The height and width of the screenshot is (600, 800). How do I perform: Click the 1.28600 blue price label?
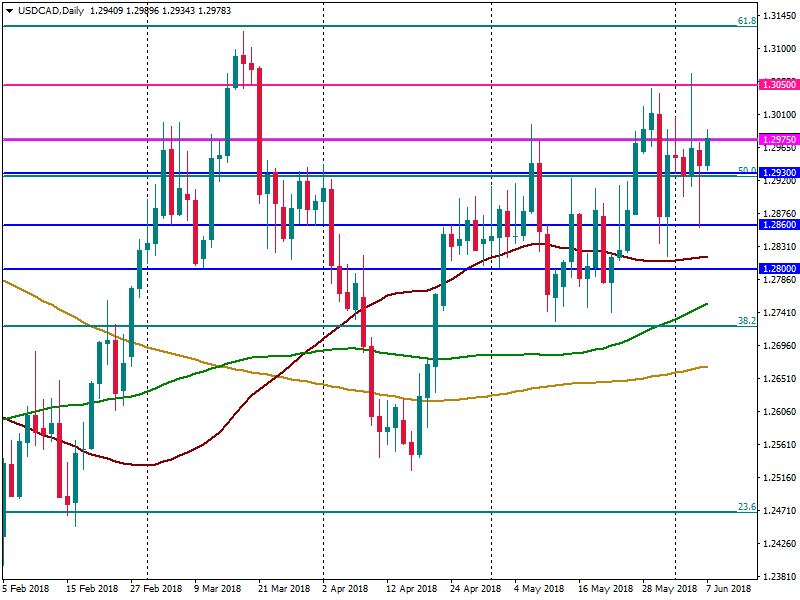pos(778,225)
